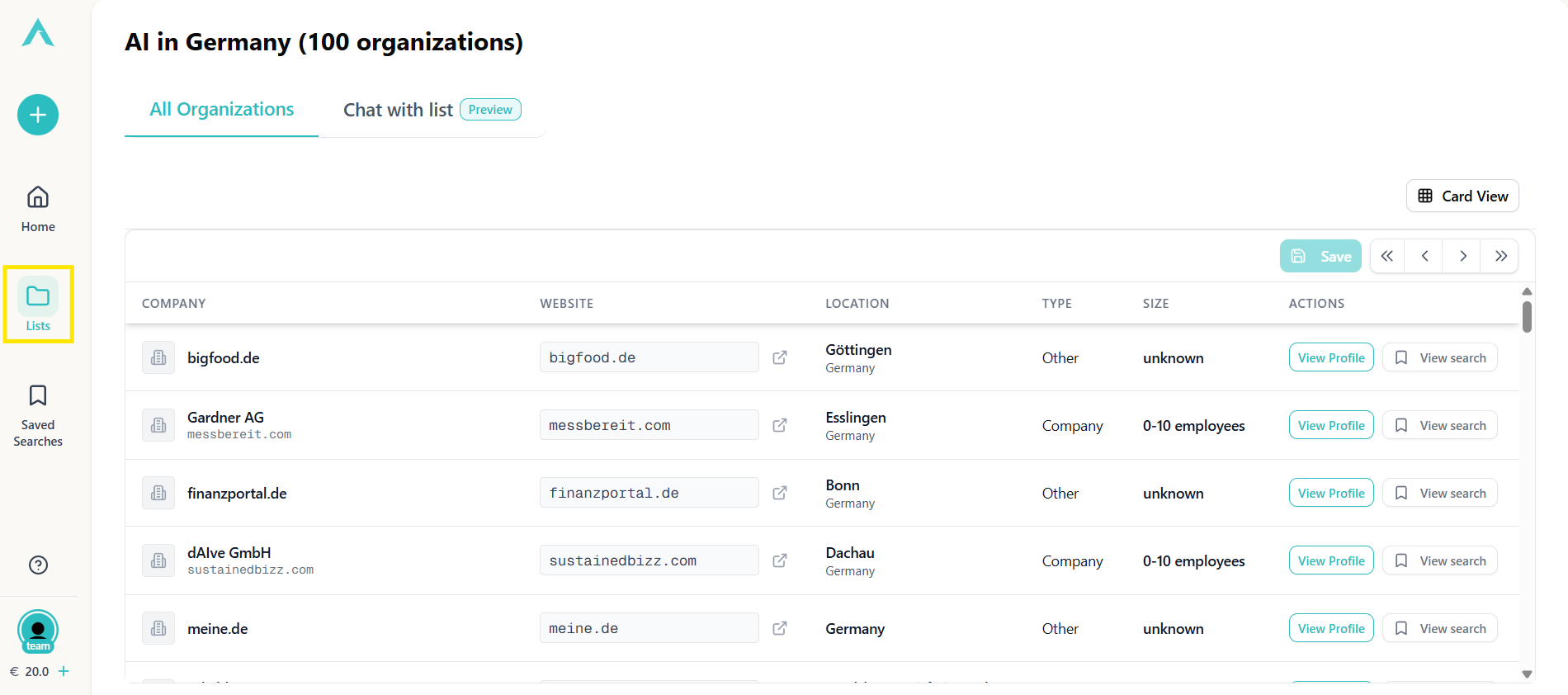
Task: Open messbereit.com external link icon
Action: [x=779, y=425]
